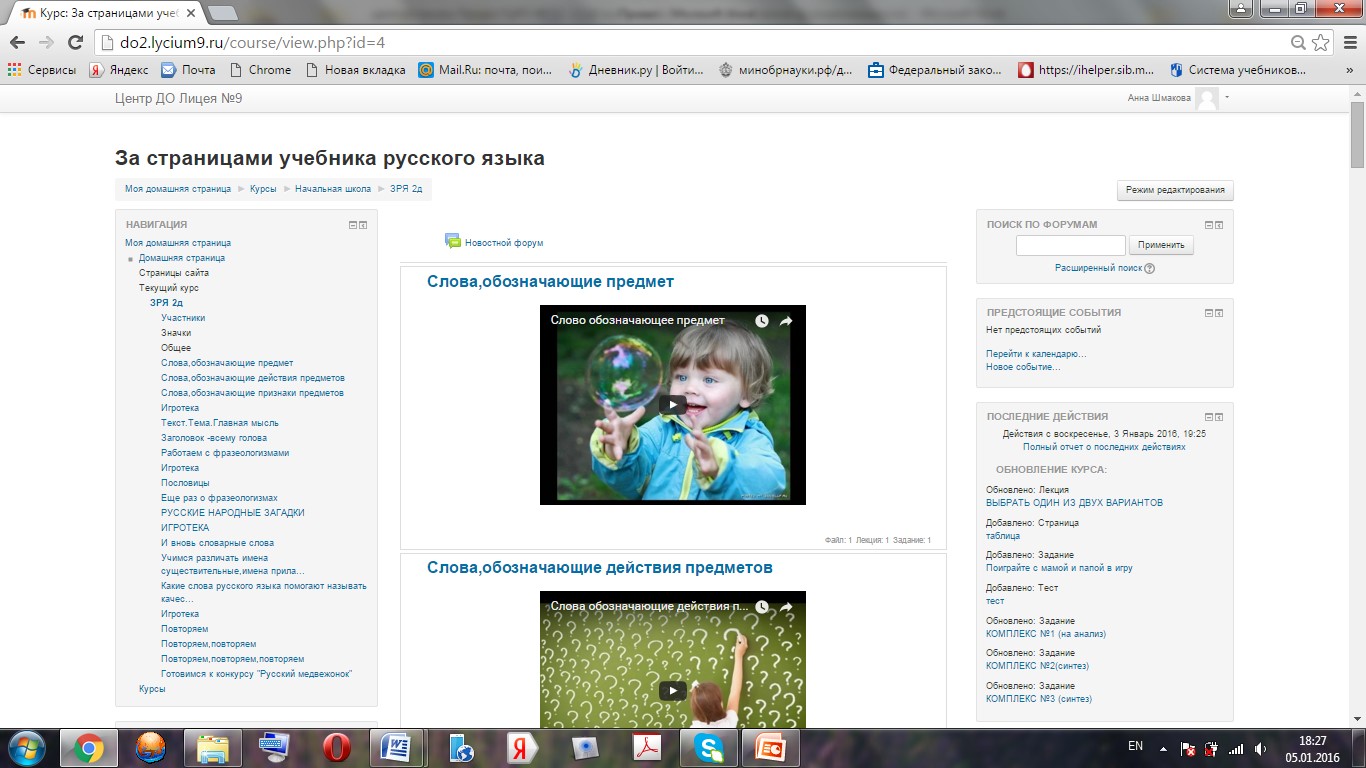Open user menu arrow beside Анна Шмакова
Viewport: 1366px width, 768px height.
[1227, 98]
